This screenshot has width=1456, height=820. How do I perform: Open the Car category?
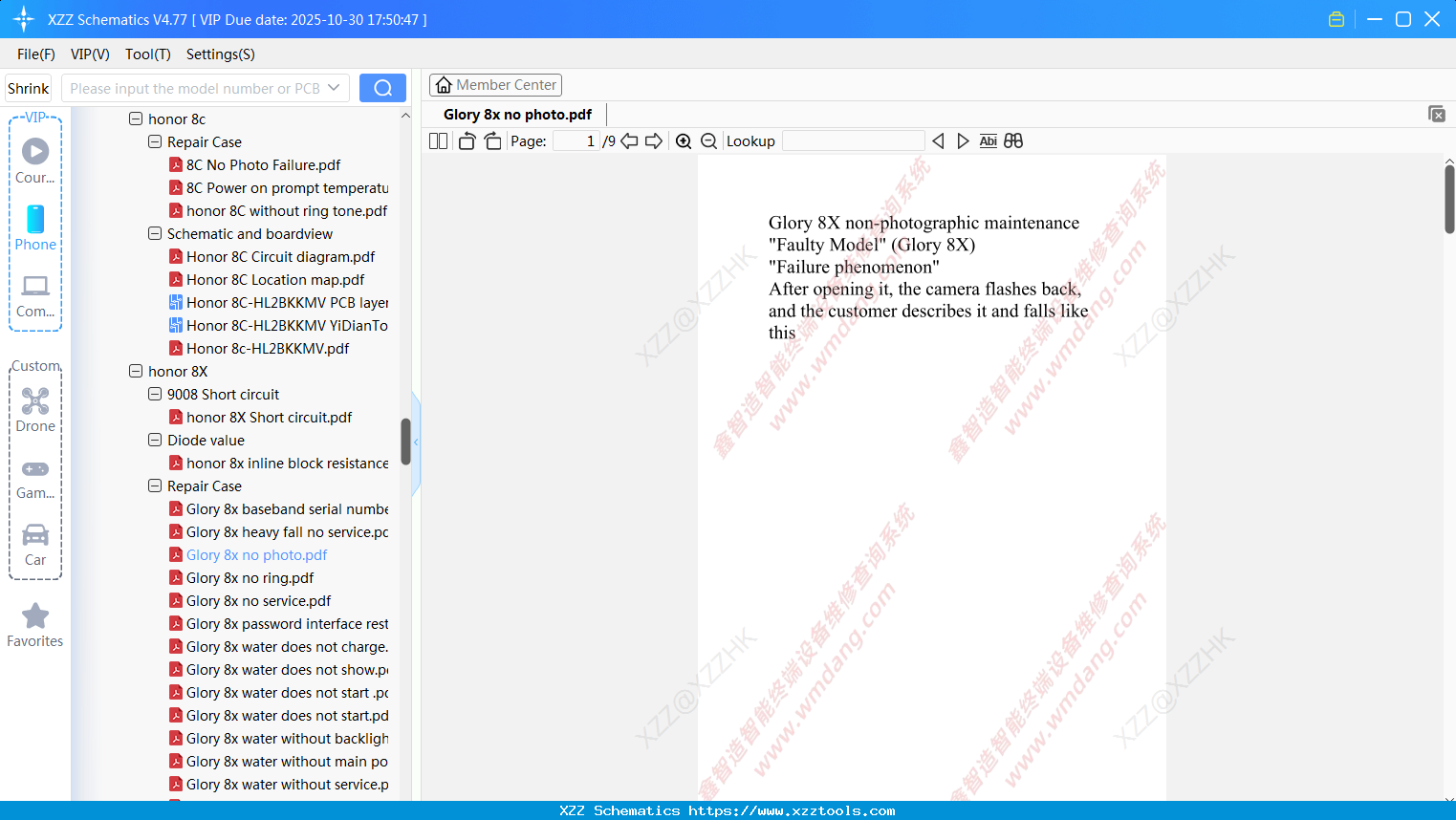35,545
